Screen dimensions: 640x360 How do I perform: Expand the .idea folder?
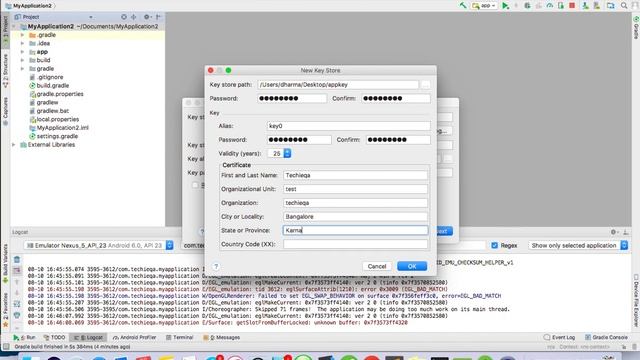coord(22,43)
